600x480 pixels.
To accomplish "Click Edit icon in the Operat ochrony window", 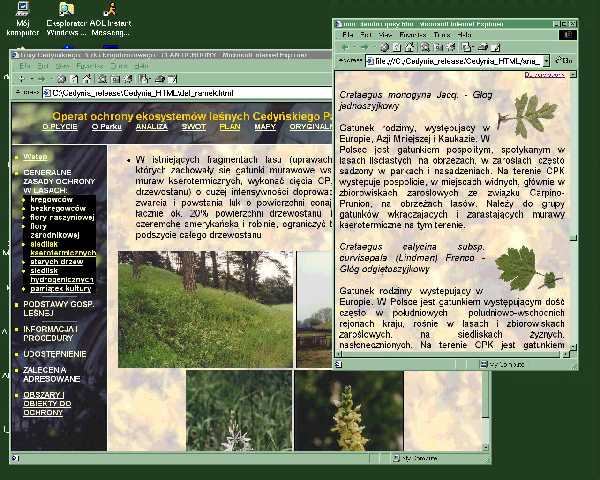I will (173, 79).
